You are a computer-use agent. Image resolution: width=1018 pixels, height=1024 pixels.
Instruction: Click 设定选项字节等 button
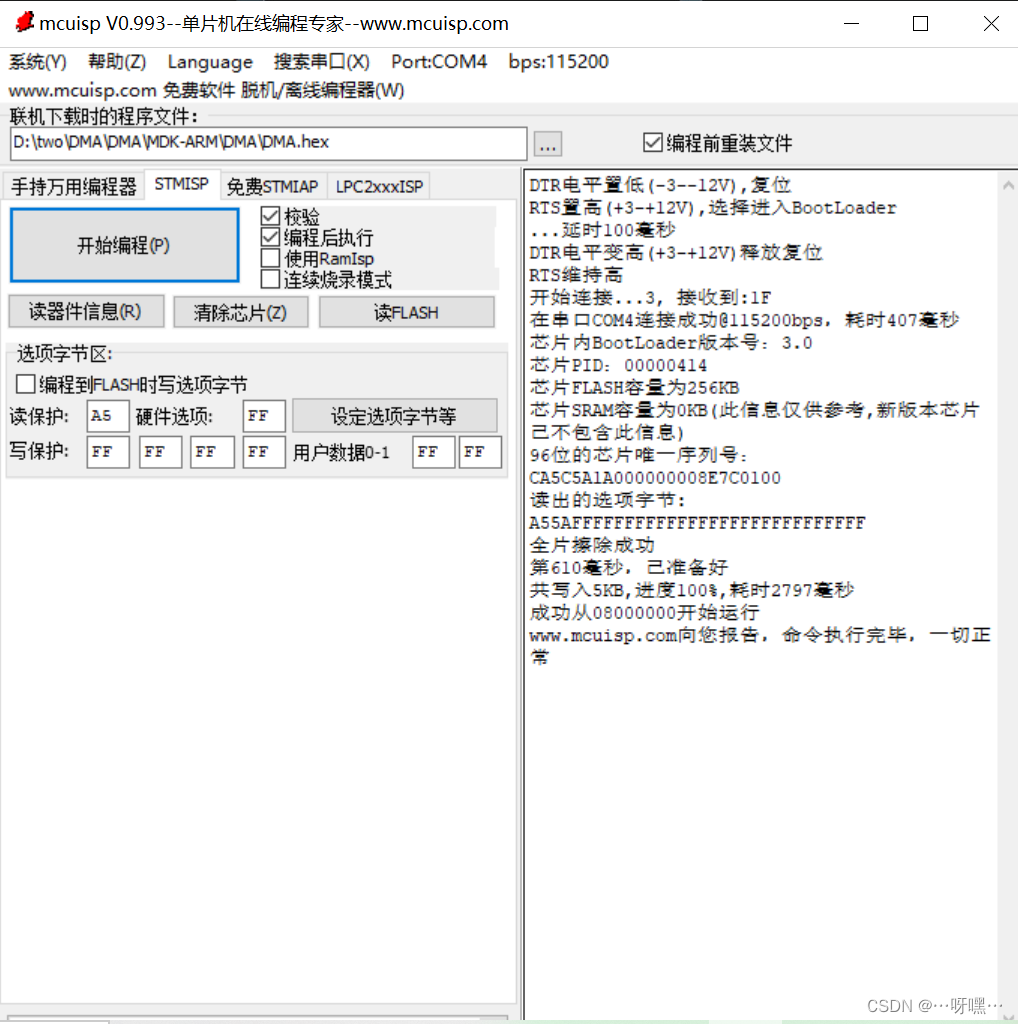tap(394, 416)
